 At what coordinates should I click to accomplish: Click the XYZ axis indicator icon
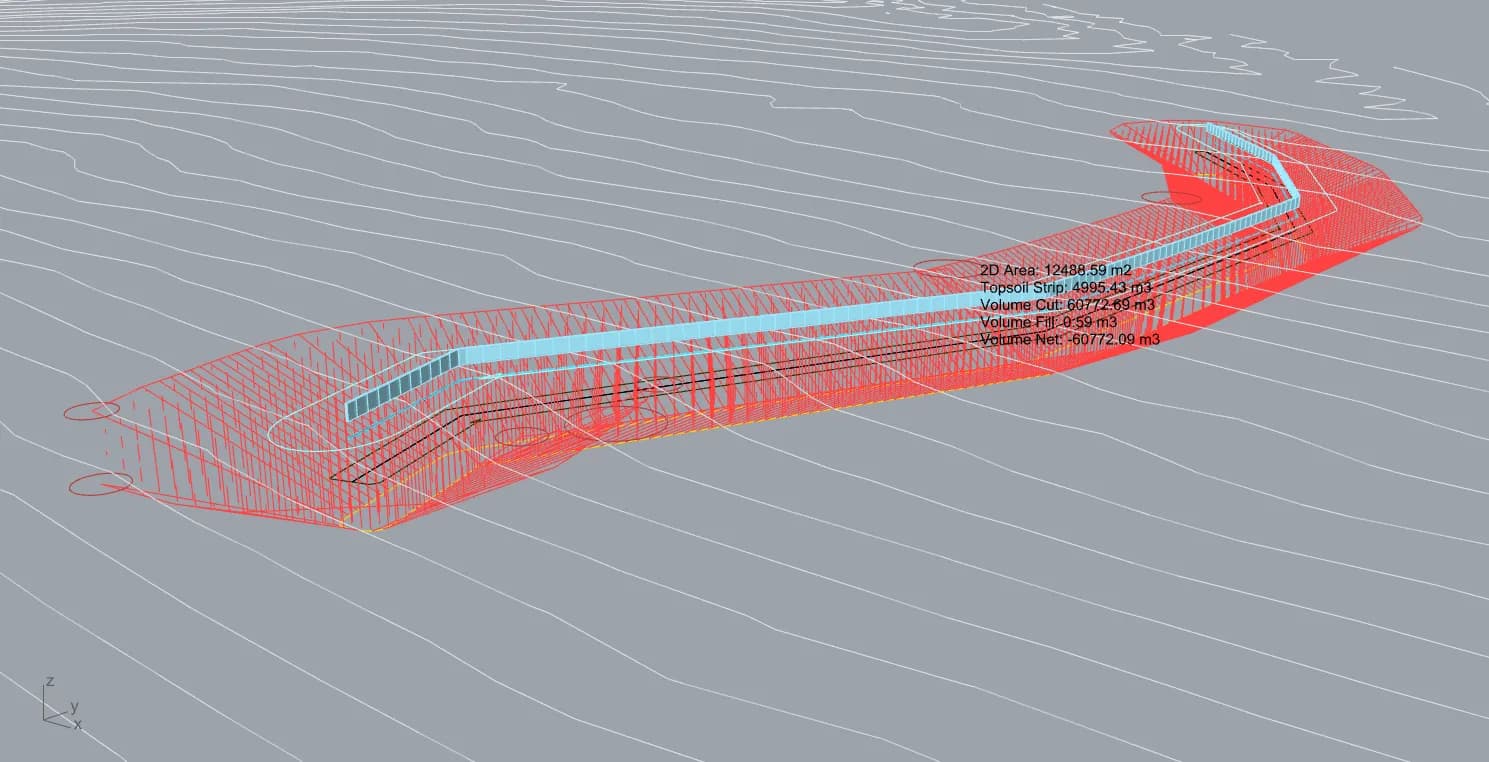pos(62,704)
